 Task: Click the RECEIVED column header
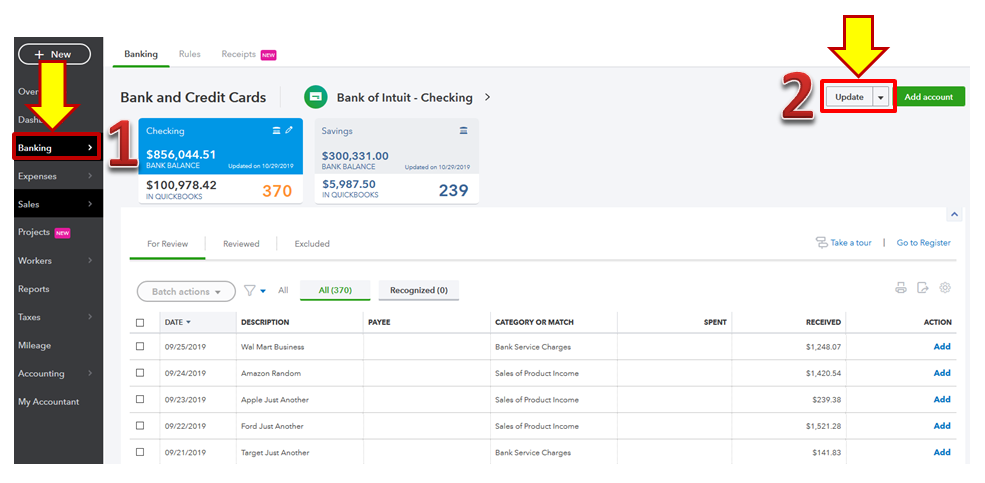point(823,322)
